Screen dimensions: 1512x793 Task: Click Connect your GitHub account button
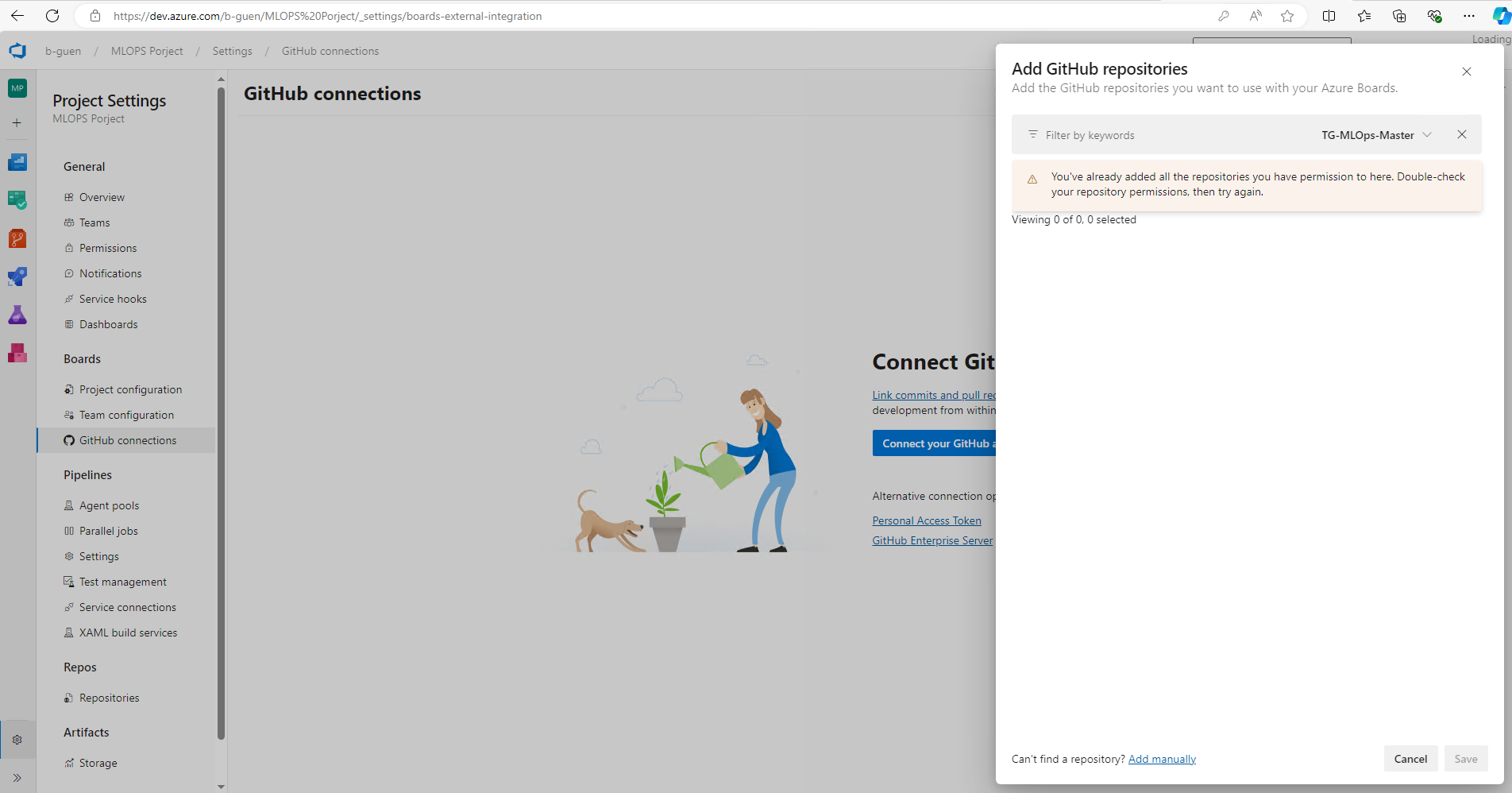pos(935,443)
